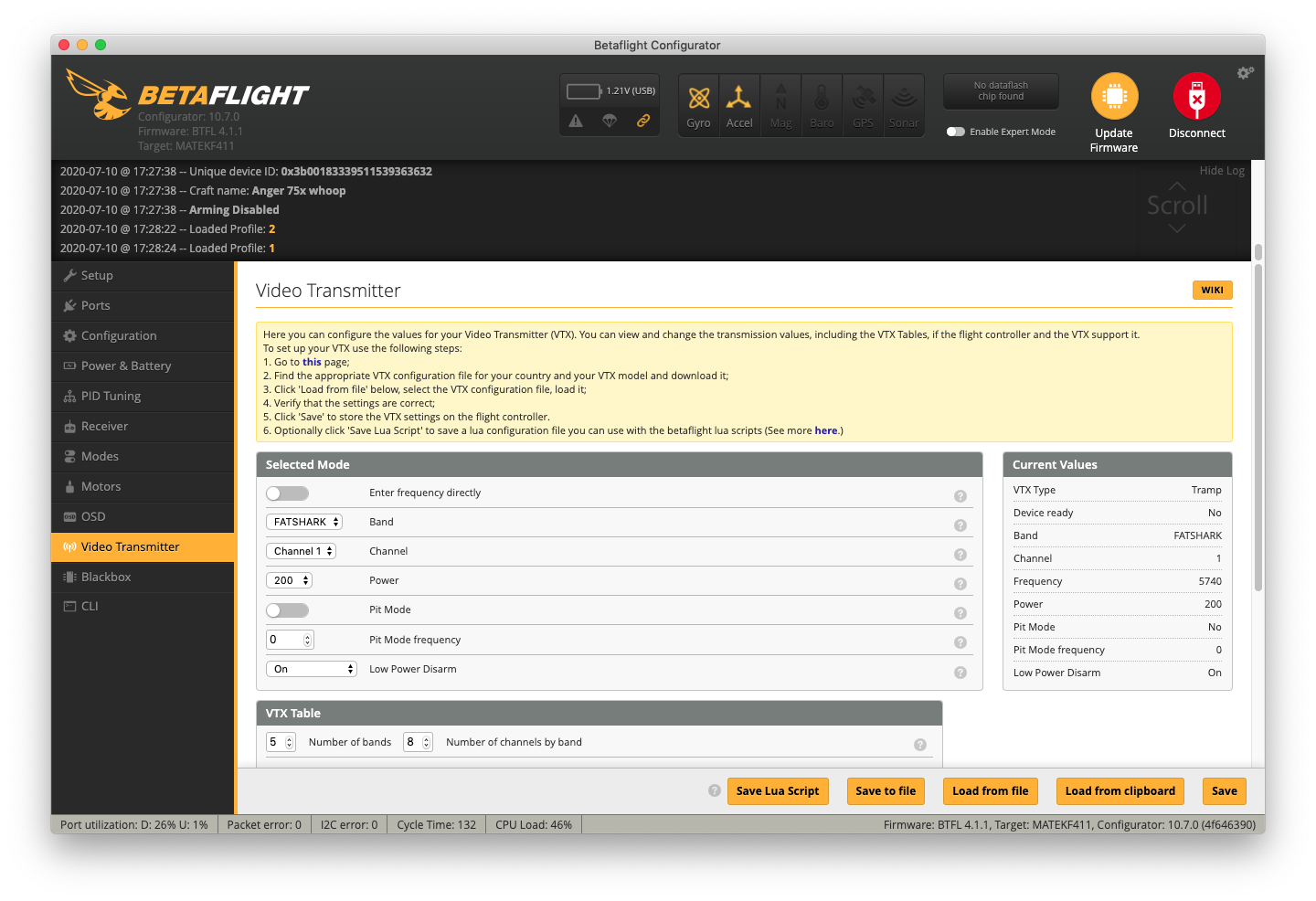The image size is (1316, 901).
Task: Click the Update Firmware chip icon
Action: (1114, 96)
